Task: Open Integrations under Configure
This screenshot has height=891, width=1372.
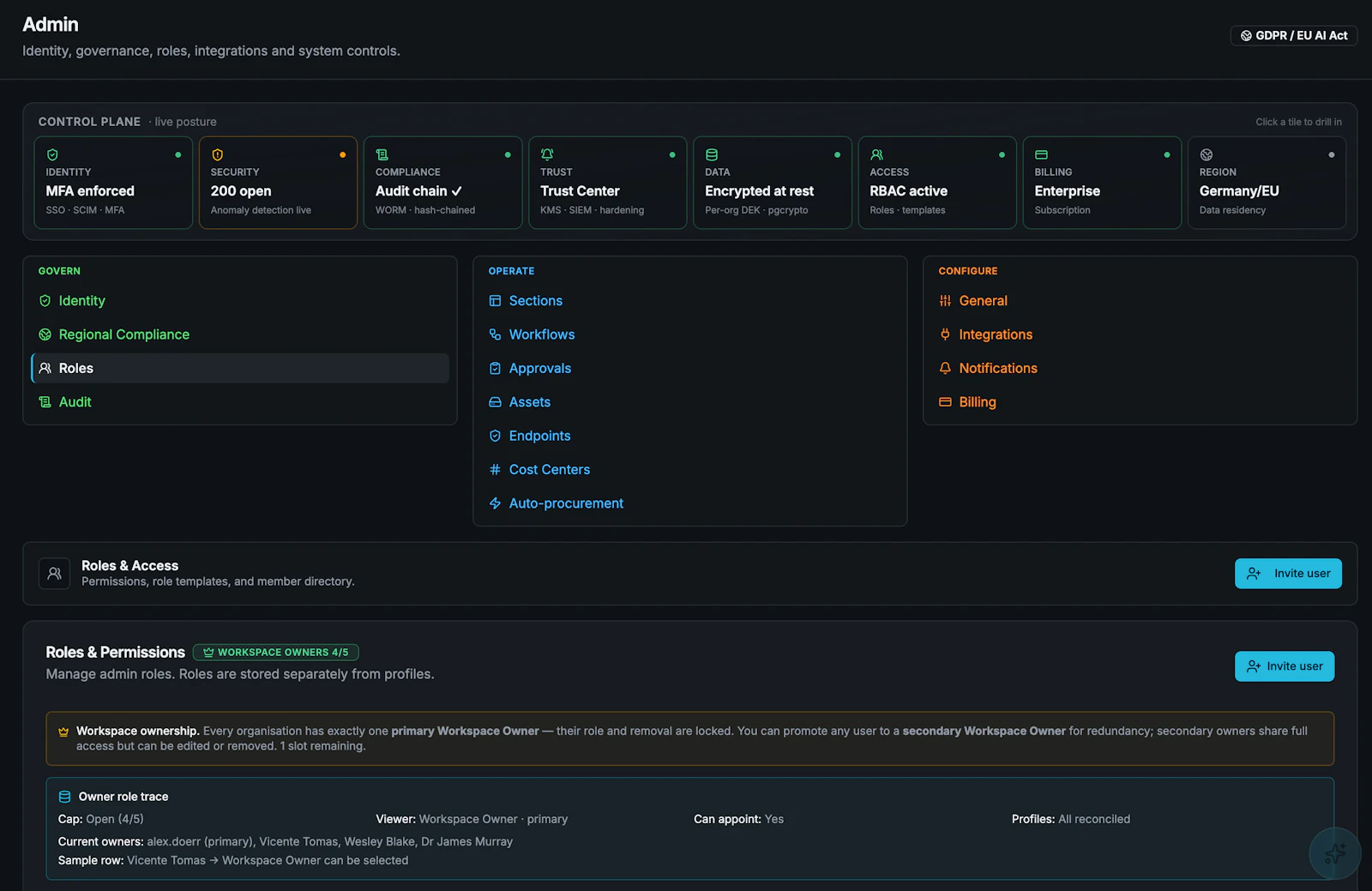Action: click(x=1140, y=334)
